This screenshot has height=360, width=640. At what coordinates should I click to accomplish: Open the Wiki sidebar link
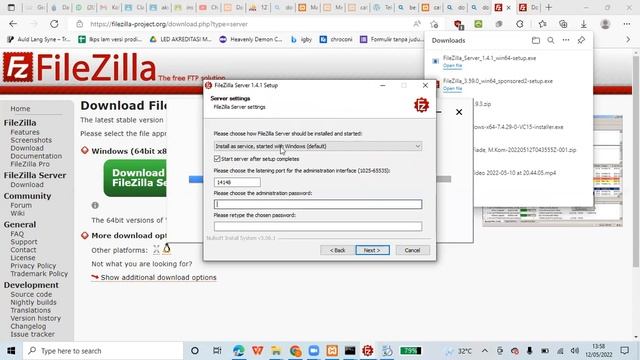tap(18, 213)
